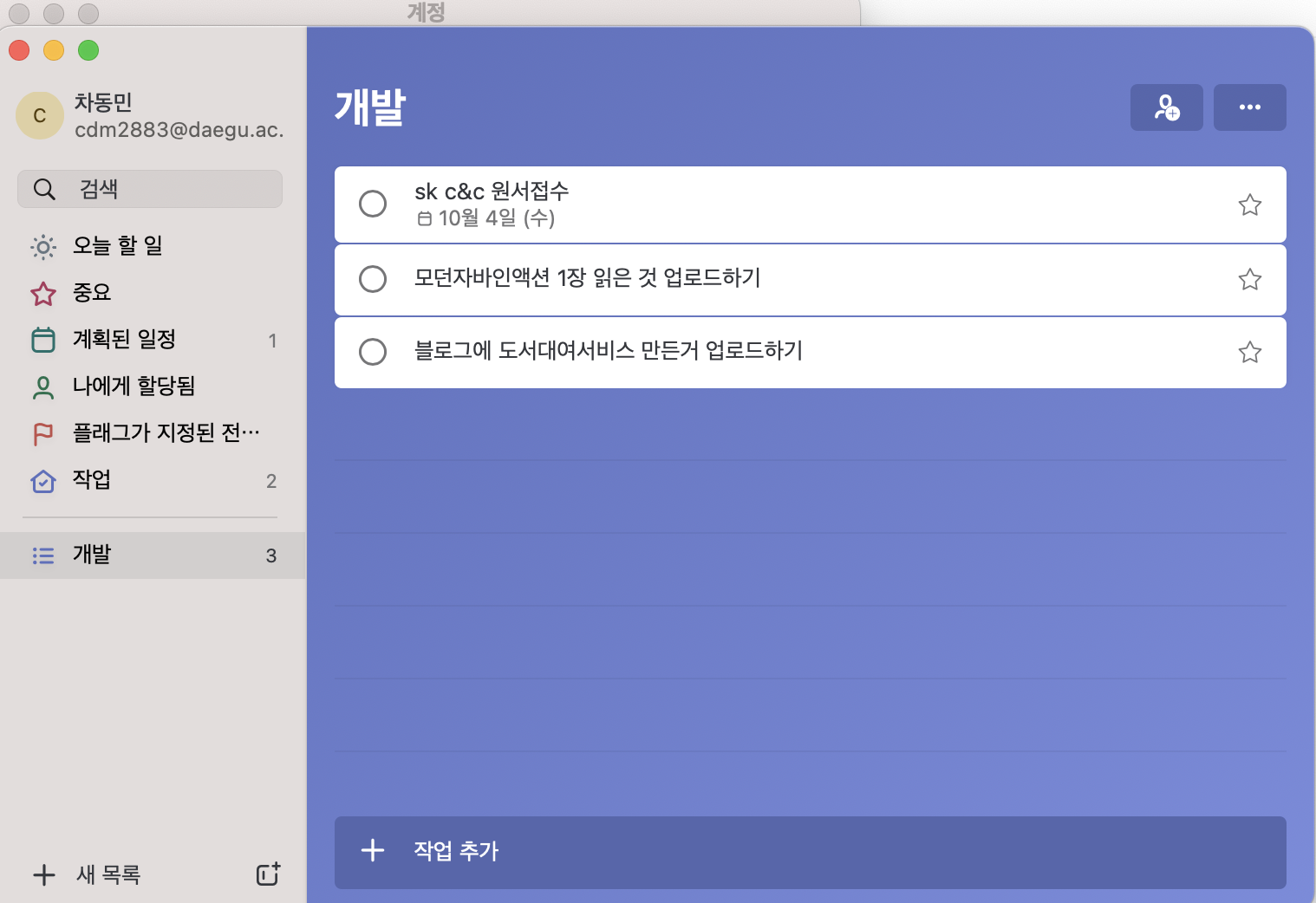Open the 중요 star icon list
Image resolution: width=1316 pixels, height=903 pixels.
click(x=43, y=294)
